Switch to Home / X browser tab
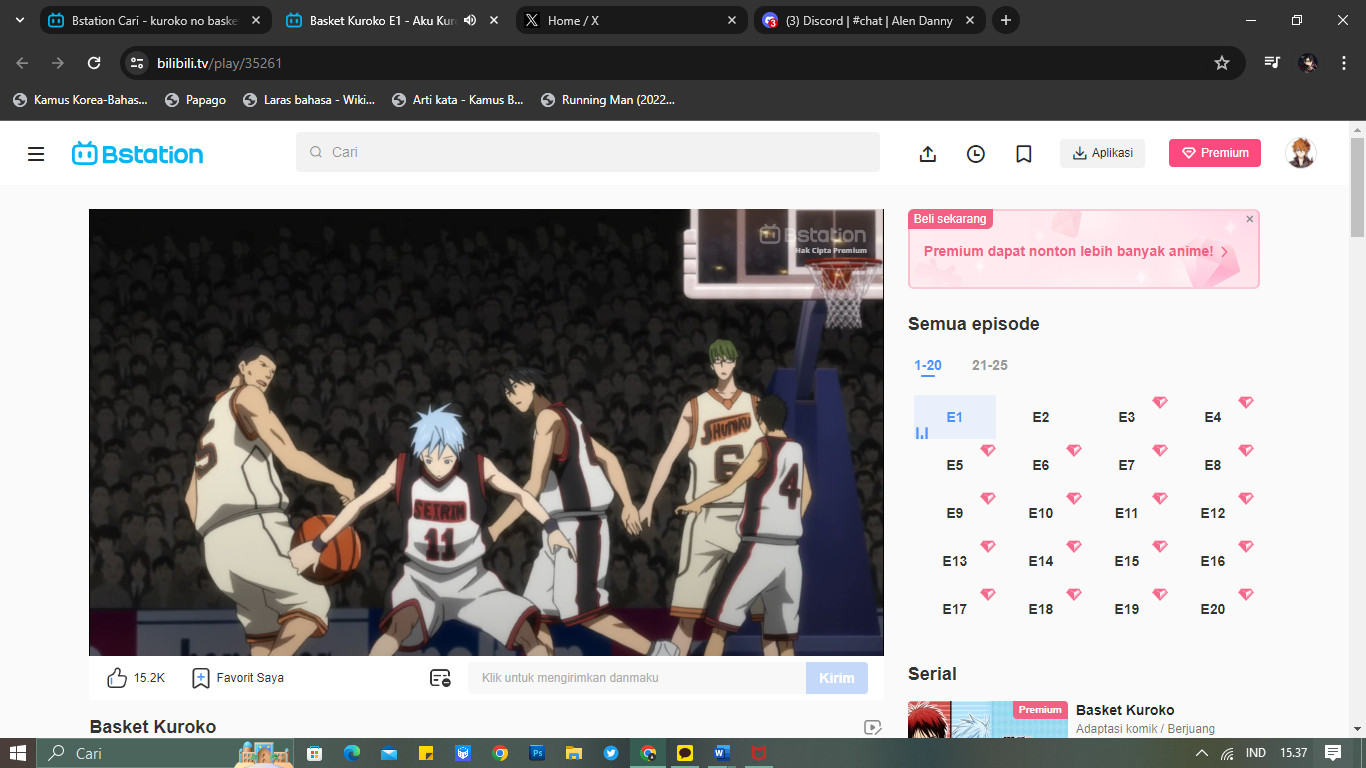This screenshot has height=768, width=1366. (x=630, y=20)
